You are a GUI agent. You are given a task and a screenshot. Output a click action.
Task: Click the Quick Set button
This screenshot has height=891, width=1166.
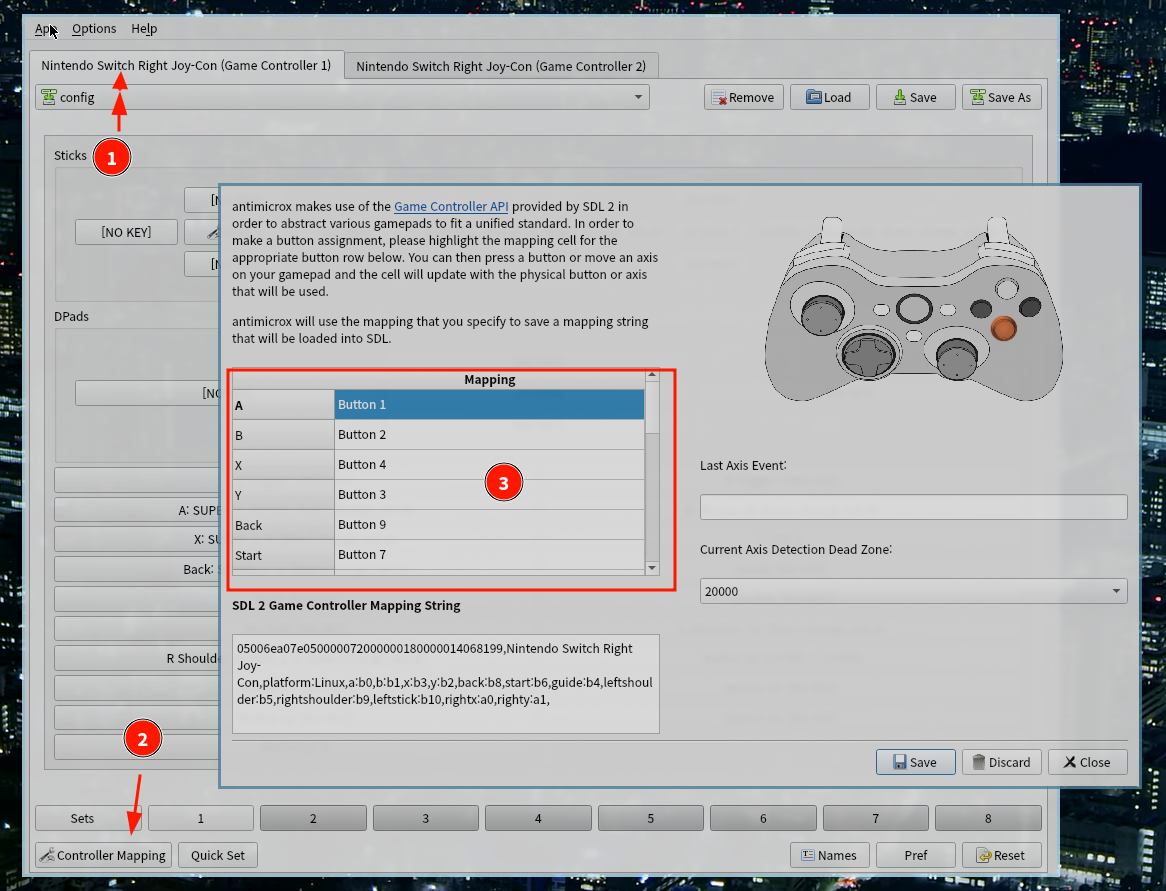pyautogui.click(x=218, y=855)
